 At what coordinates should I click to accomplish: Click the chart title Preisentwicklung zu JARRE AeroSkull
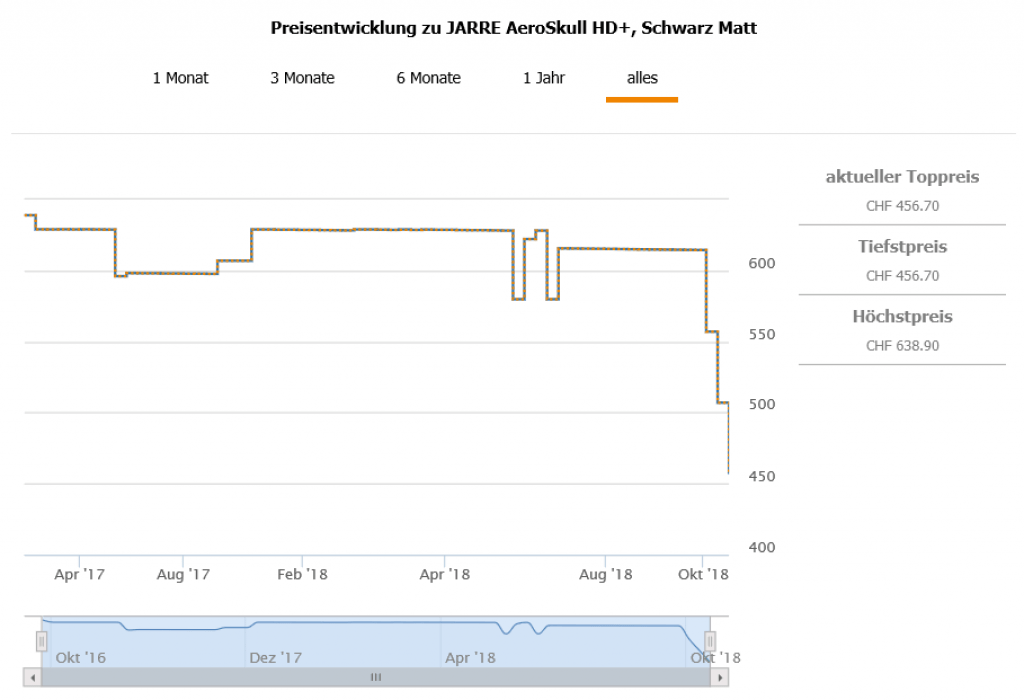tap(513, 28)
